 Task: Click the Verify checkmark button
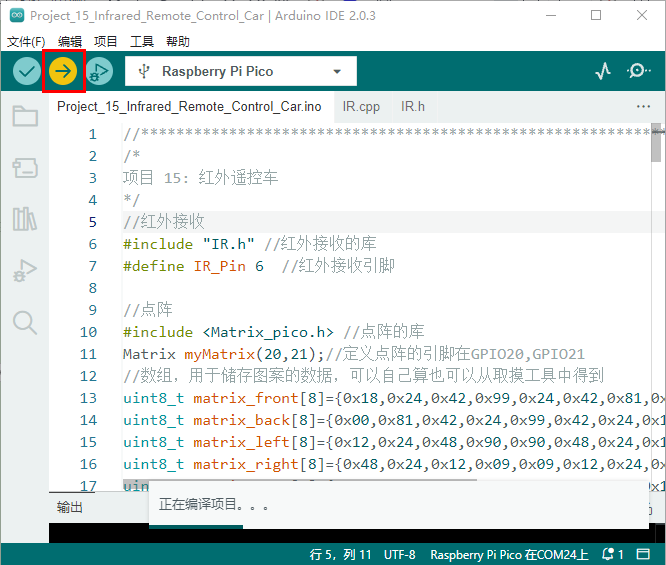pos(27,71)
